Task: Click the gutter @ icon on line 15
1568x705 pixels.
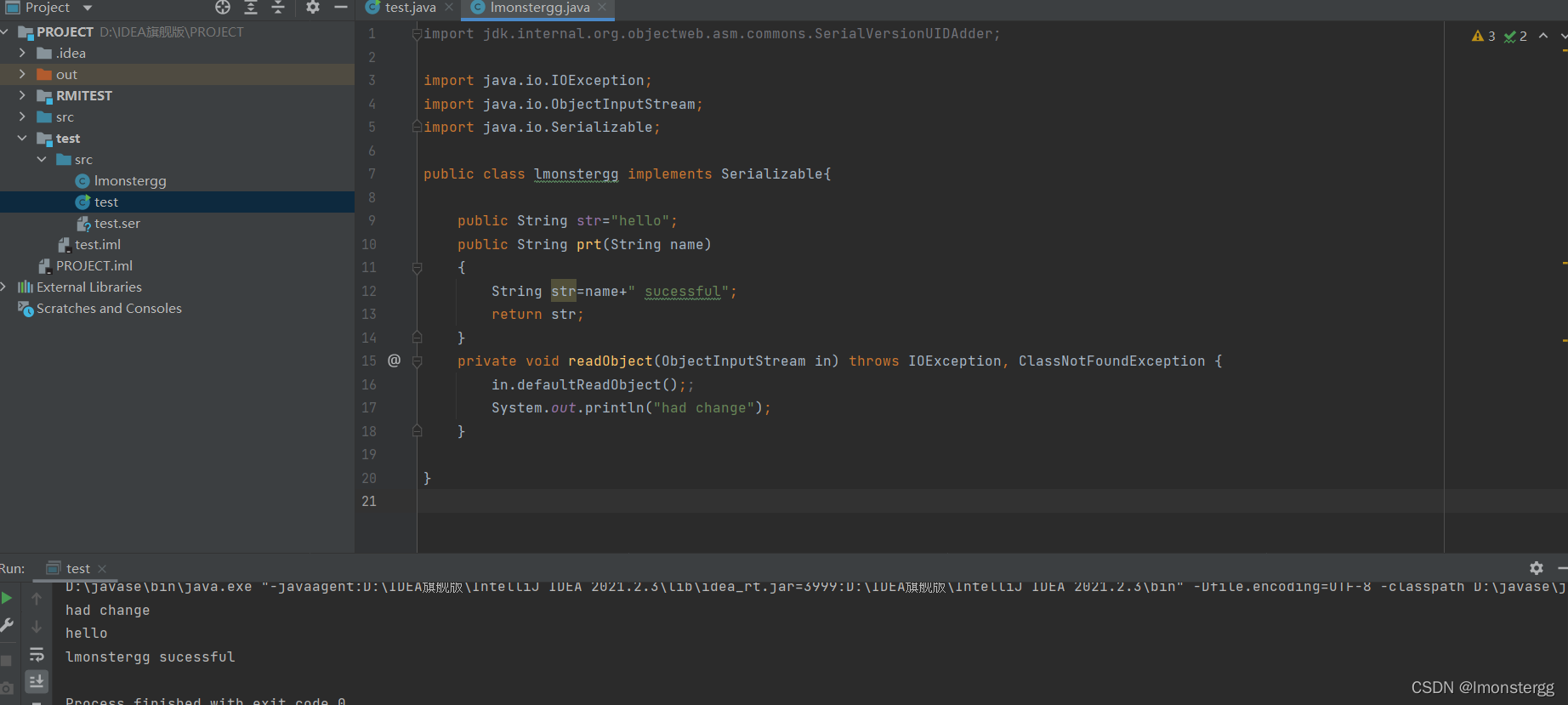Action: pos(394,361)
